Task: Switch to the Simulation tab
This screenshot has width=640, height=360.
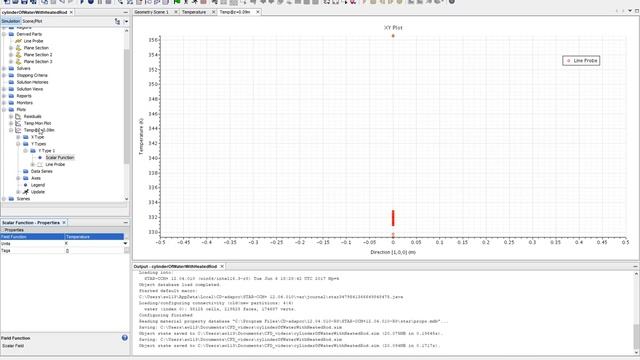Action: tap(11, 21)
